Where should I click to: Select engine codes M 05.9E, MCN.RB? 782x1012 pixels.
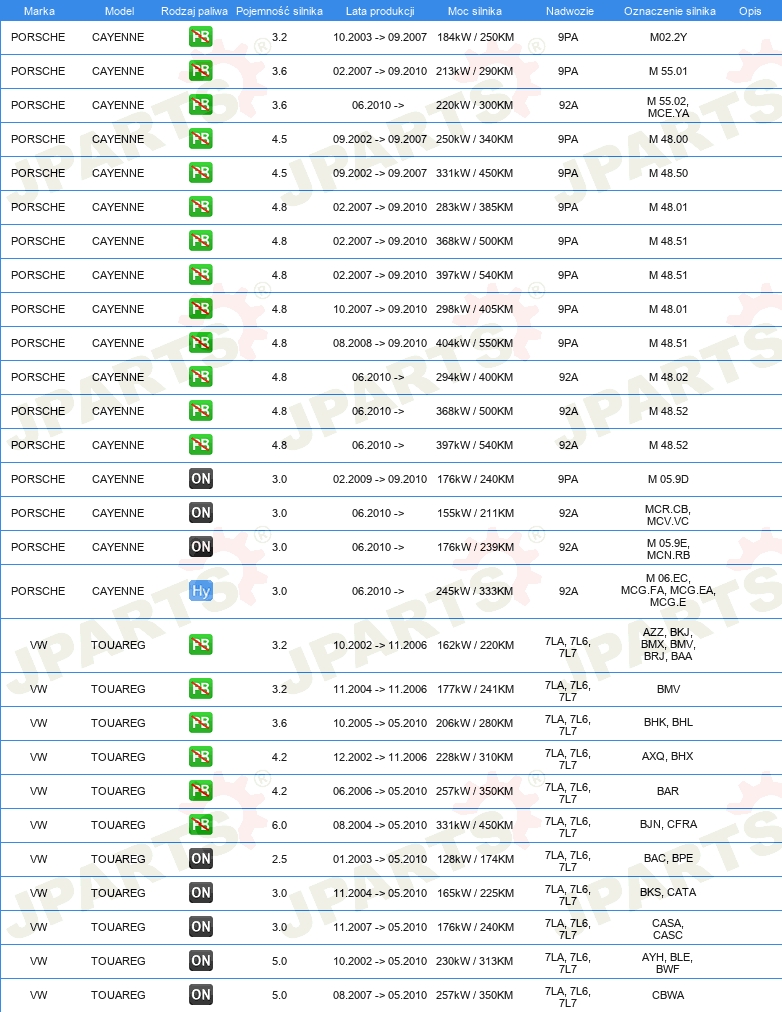(668, 549)
